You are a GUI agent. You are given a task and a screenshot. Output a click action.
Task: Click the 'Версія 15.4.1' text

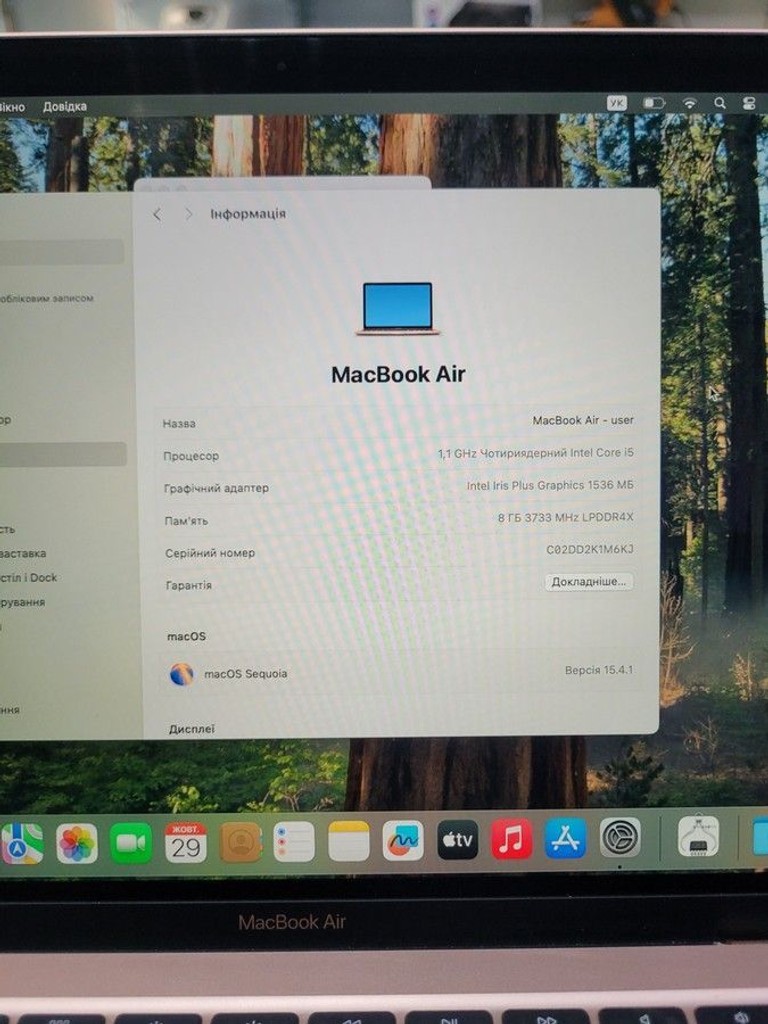[x=599, y=670]
